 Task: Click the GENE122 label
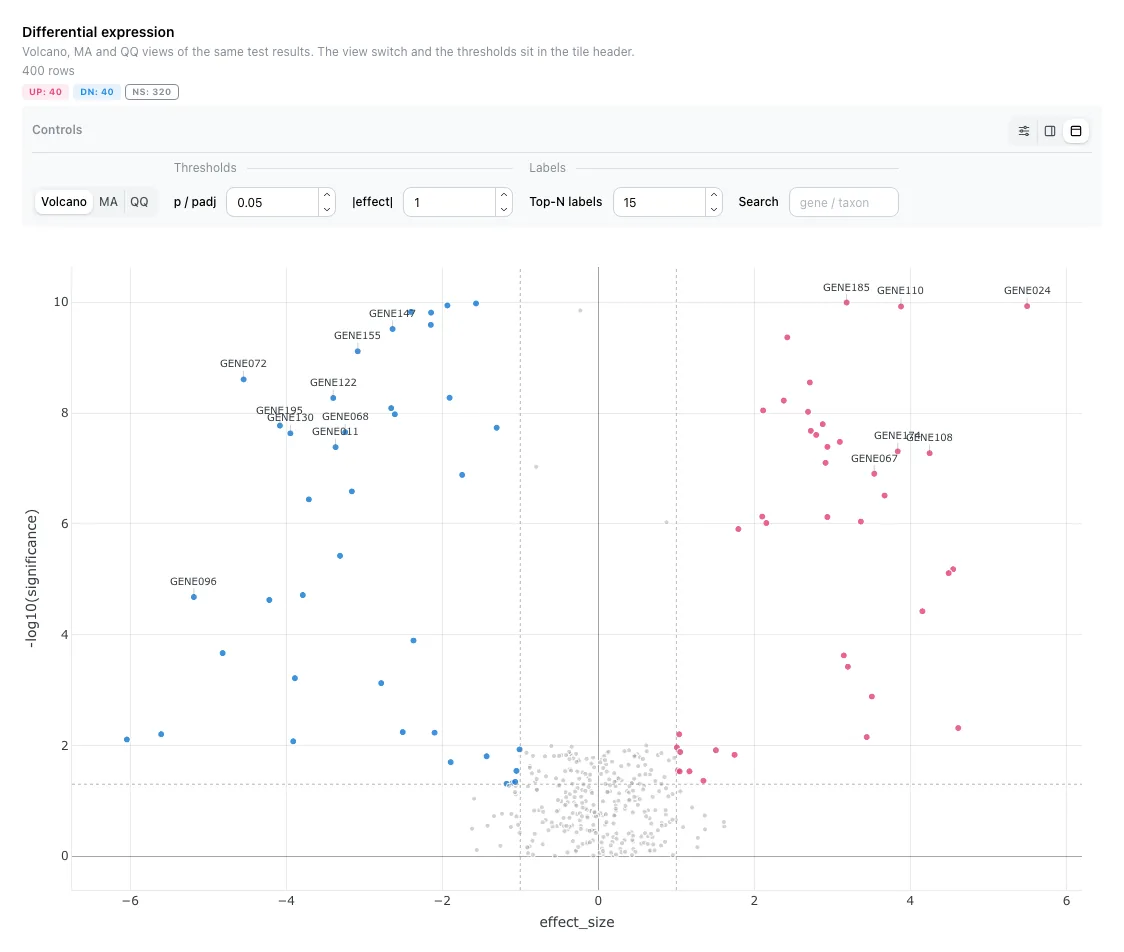(333, 383)
